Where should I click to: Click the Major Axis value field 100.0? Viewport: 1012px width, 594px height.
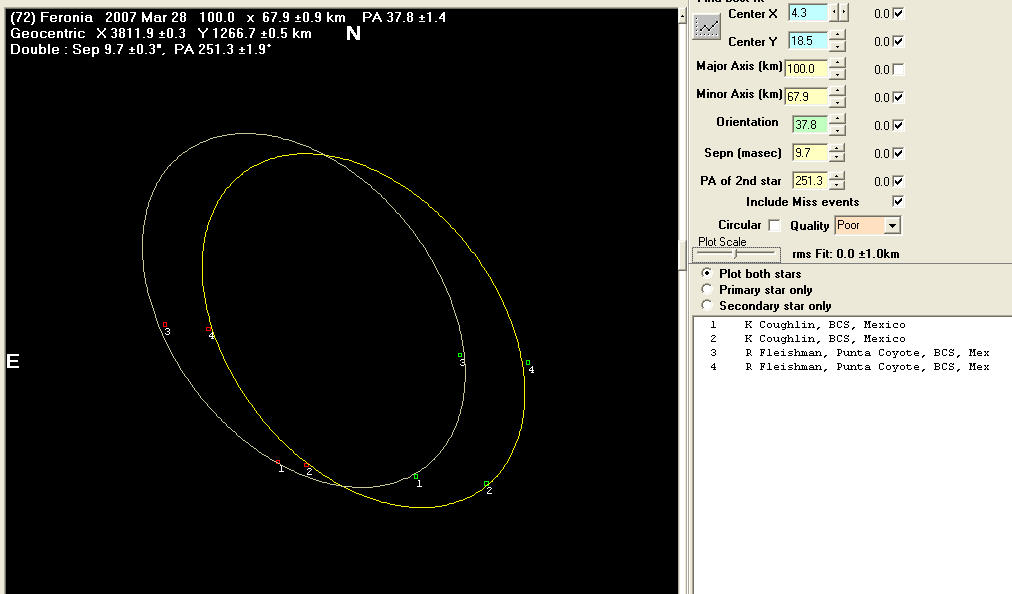[x=806, y=68]
